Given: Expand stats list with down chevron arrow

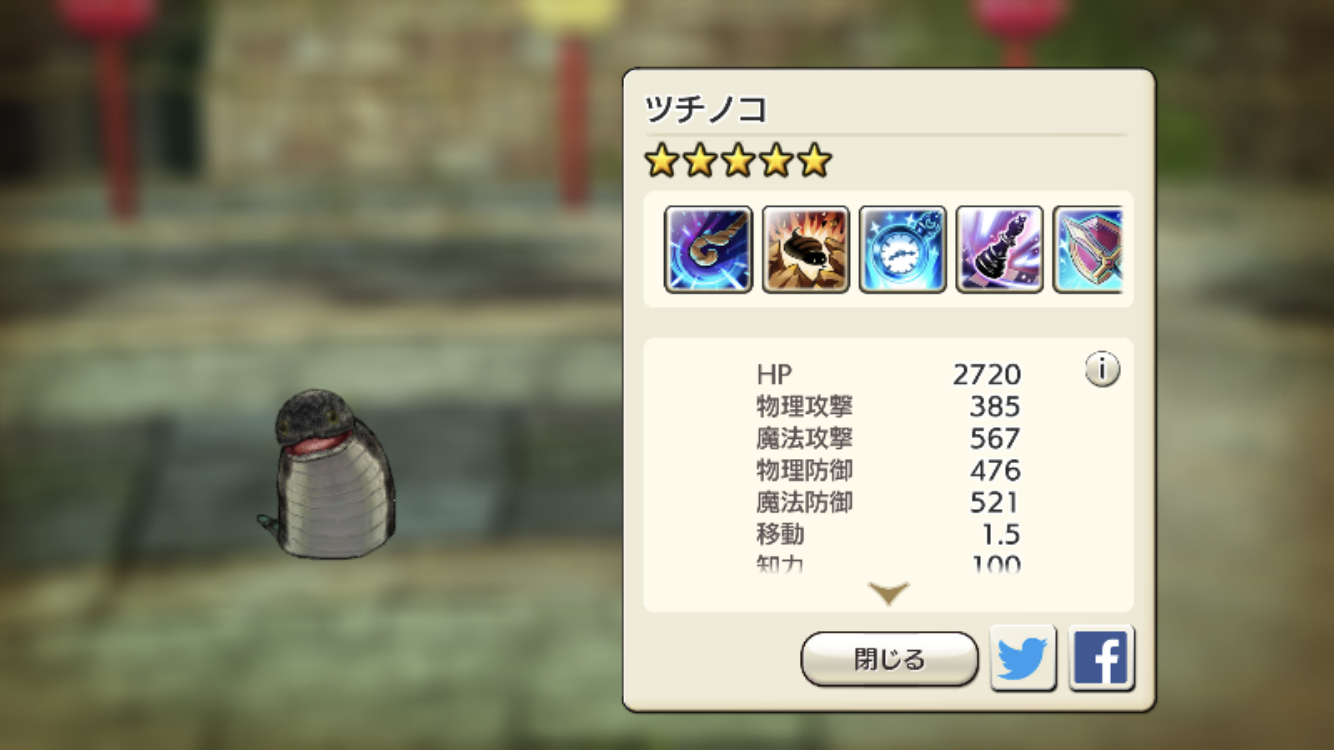Looking at the screenshot, I should [x=889, y=594].
